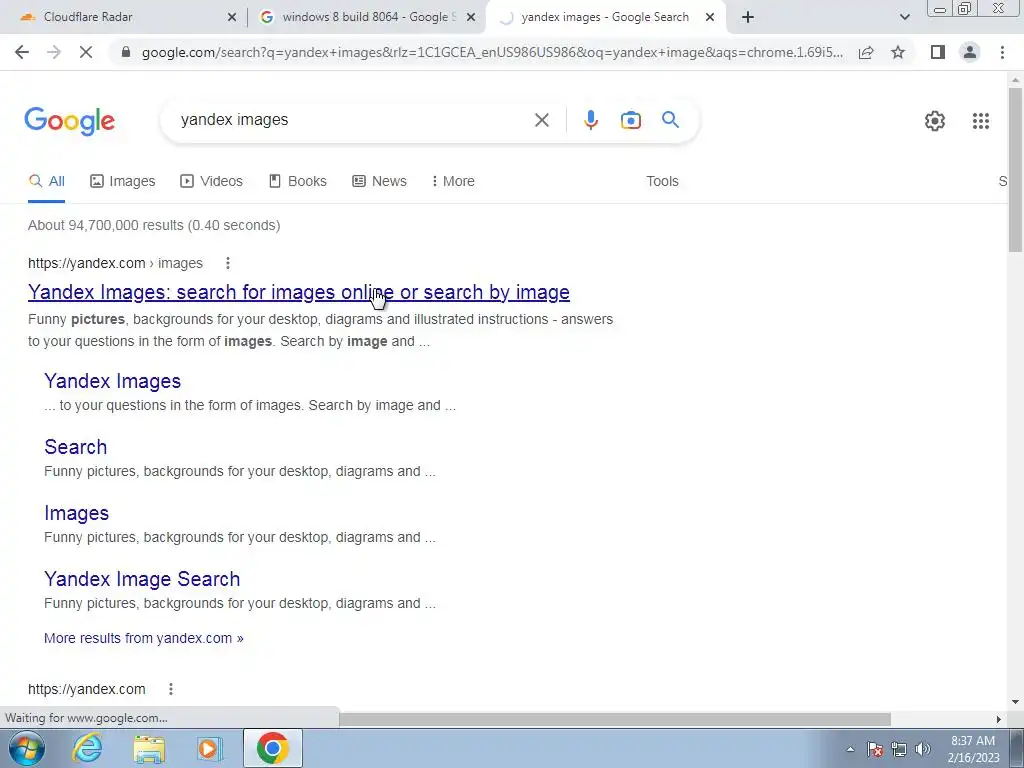
Task: Click the forward navigation arrow
Action: [x=54, y=52]
